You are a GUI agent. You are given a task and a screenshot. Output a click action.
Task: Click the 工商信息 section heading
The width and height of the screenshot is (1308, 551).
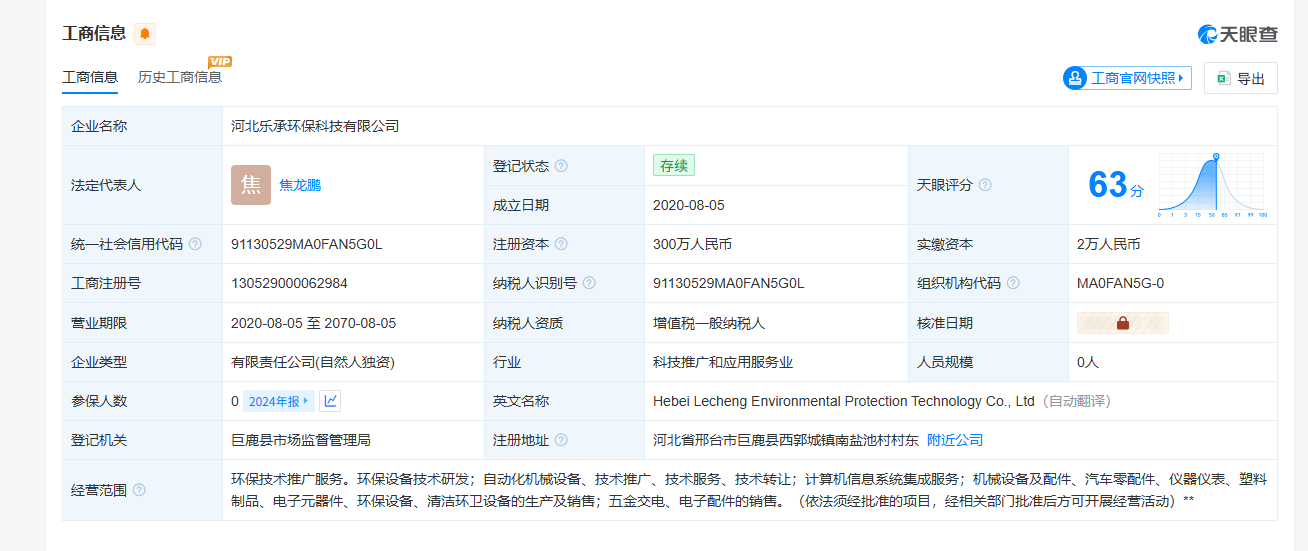94,34
